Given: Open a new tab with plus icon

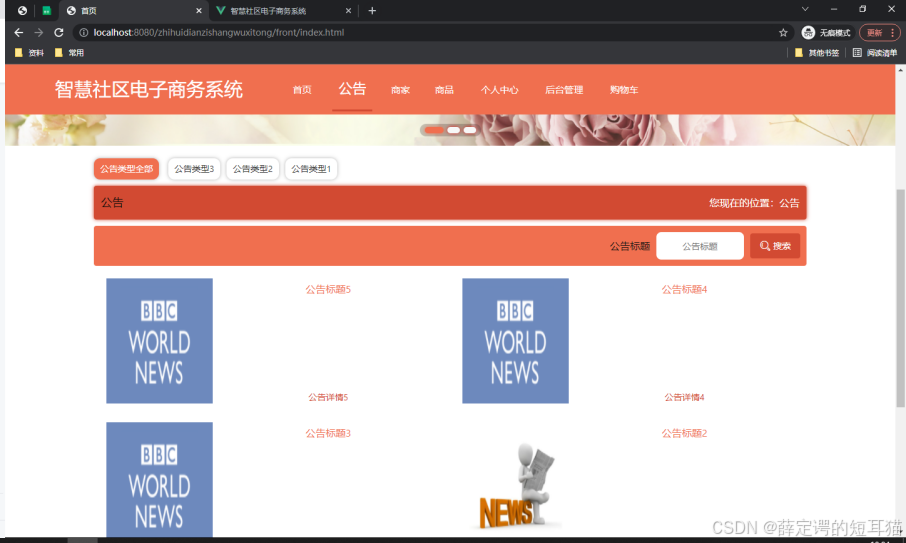Looking at the screenshot, I should coord(372,10).
